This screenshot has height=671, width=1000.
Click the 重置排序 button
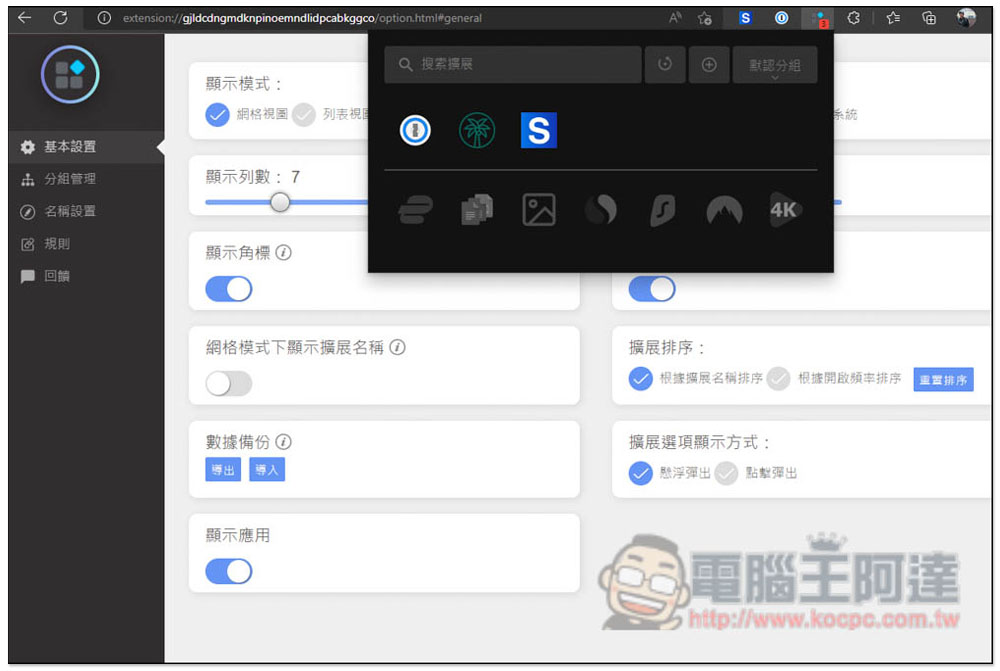pos(943,380)
